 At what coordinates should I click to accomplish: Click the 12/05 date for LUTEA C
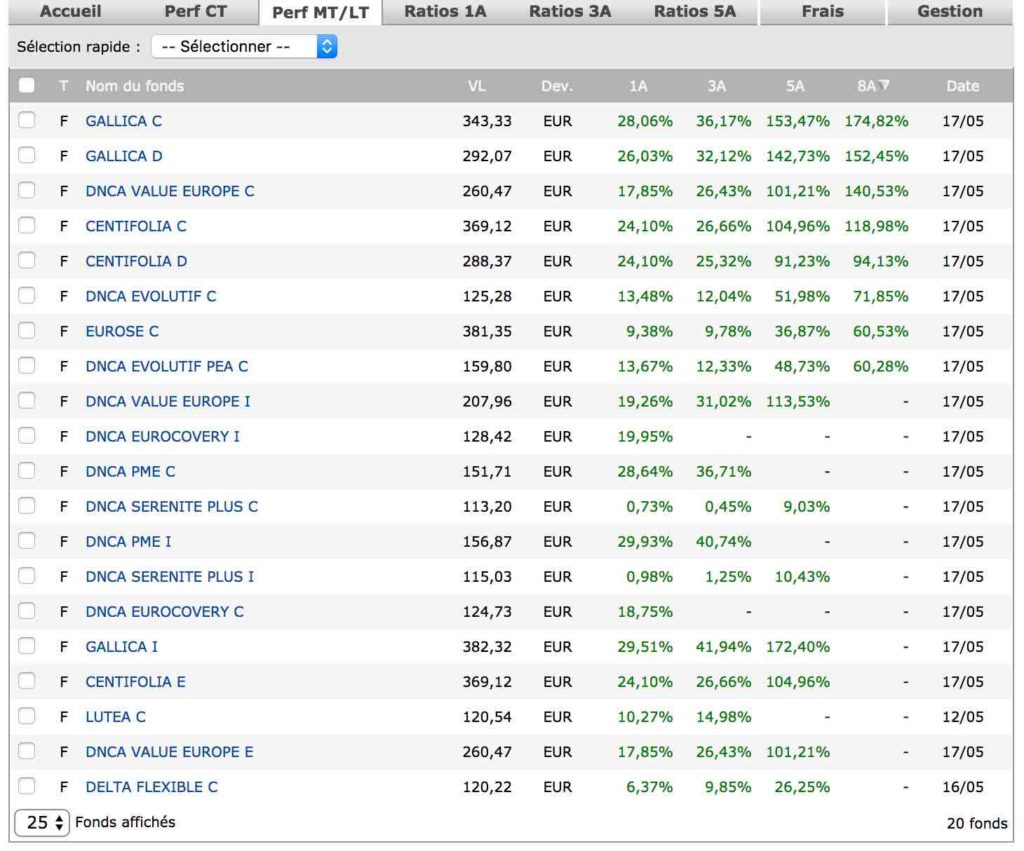pyautogui.click(x=963, y=717)
